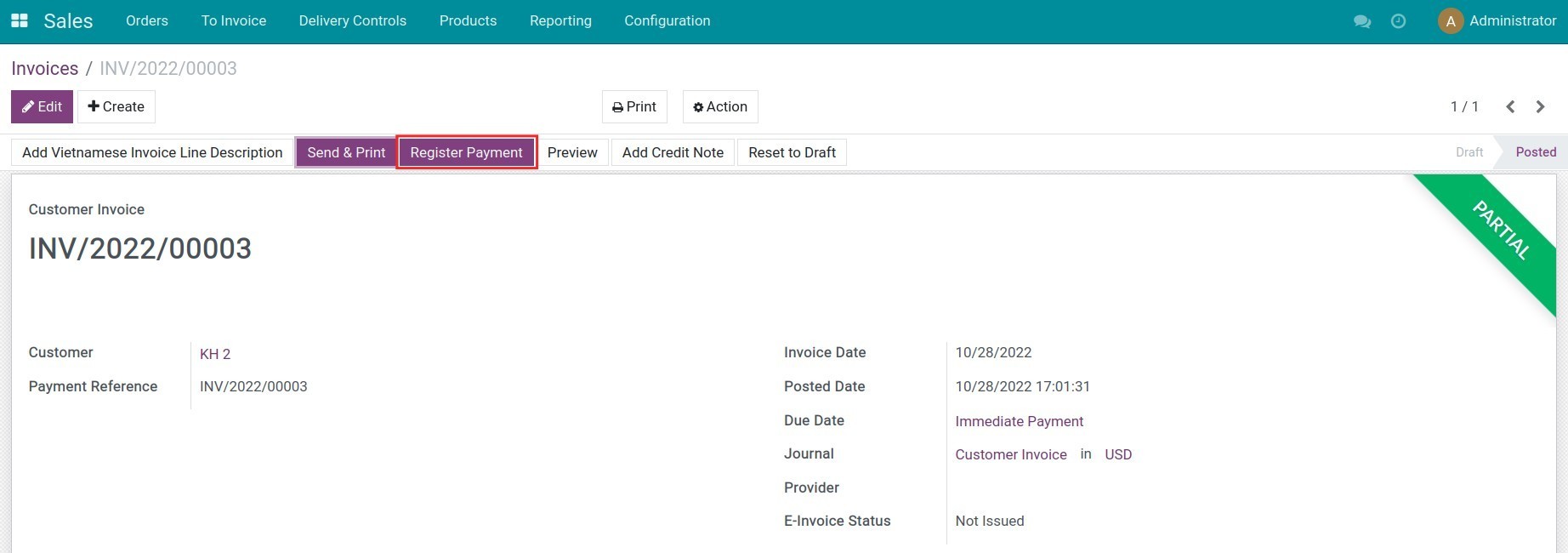Click the Customer Invoice heading
The height and width of the screenshot is (553, 1568).
[87, 209]
